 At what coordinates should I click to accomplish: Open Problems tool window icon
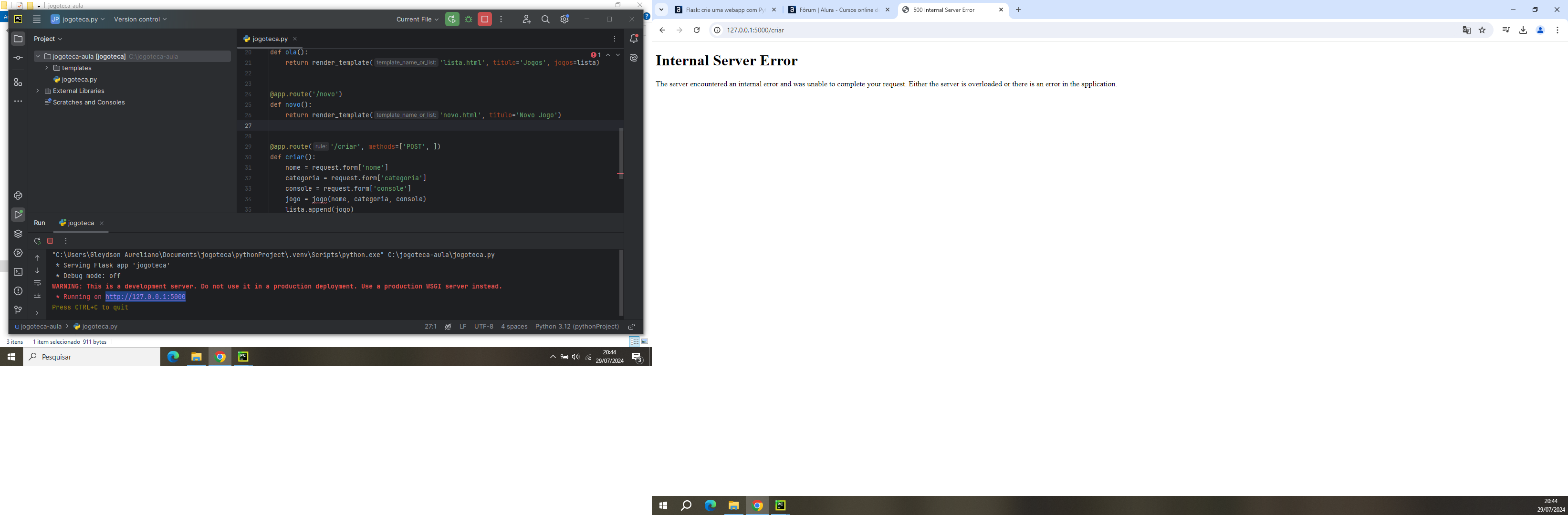point(18,291)
